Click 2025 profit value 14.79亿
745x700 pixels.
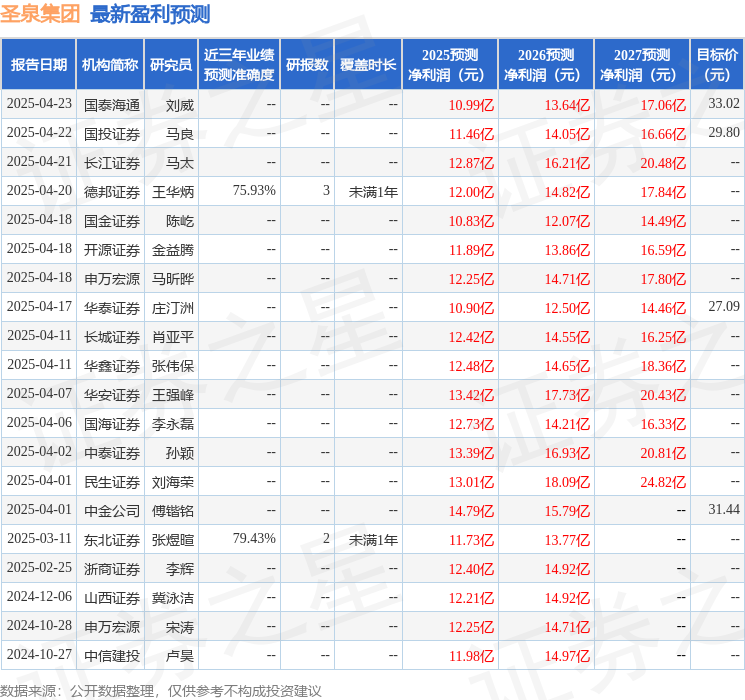click(x=471, y=511)
